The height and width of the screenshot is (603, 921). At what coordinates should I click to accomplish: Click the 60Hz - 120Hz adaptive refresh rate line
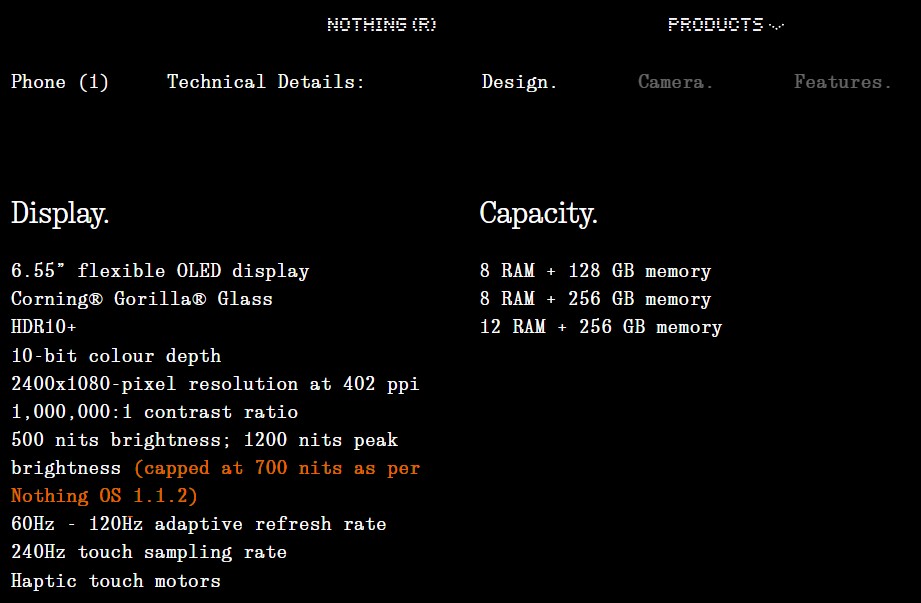[x=199, y=524]
